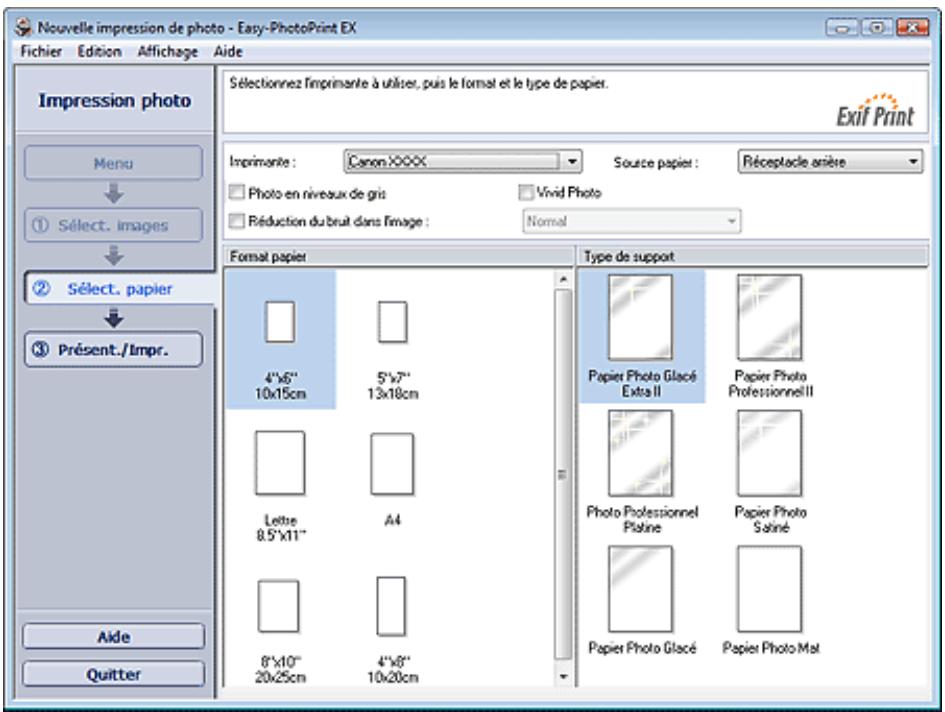This screenshot has height=712, width=945.
Task: Maximize the Easy-PhotoPrint EX window
Action: pos(877,28)
